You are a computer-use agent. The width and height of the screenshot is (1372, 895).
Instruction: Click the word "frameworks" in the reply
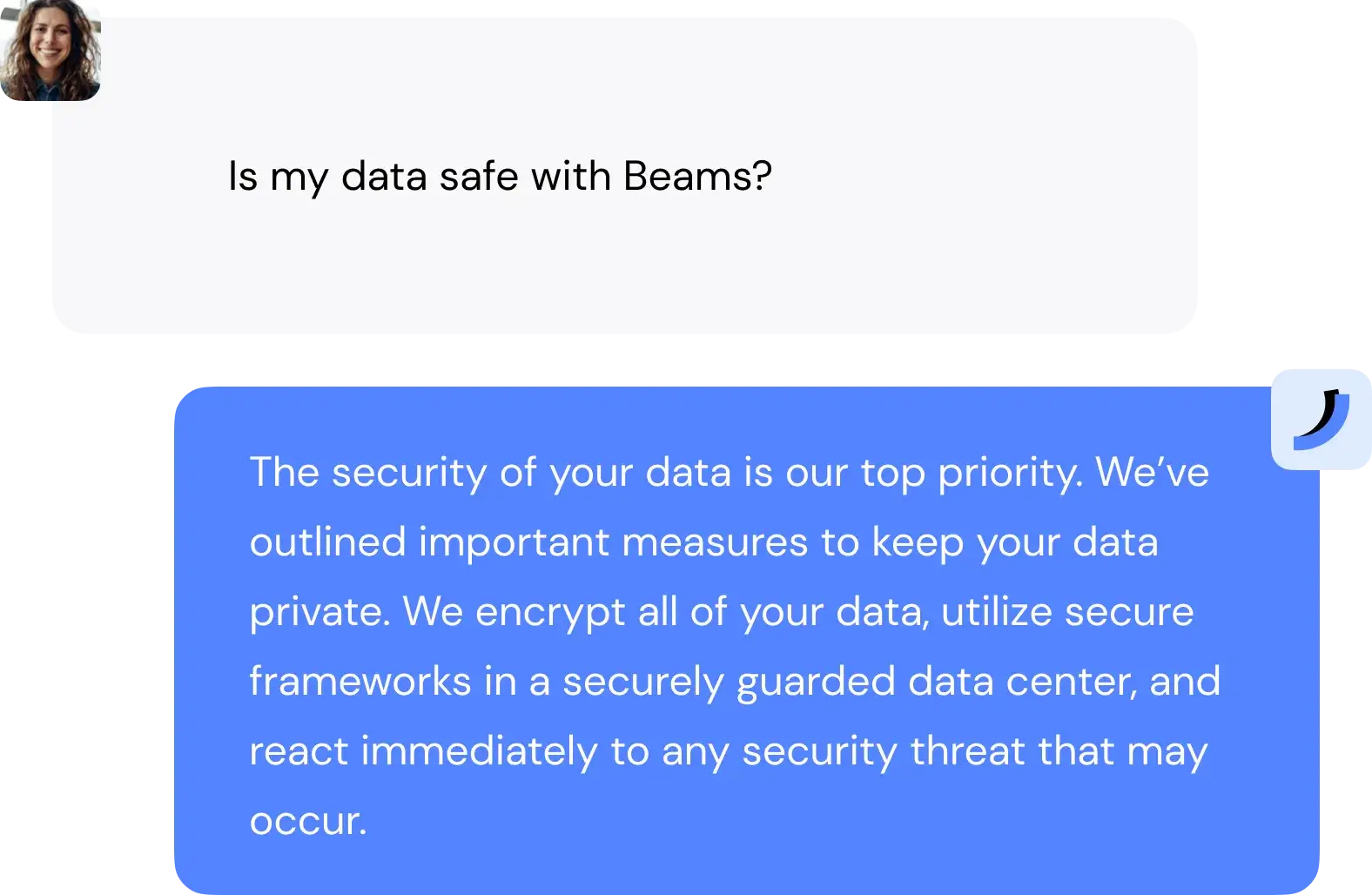[360, 681]
